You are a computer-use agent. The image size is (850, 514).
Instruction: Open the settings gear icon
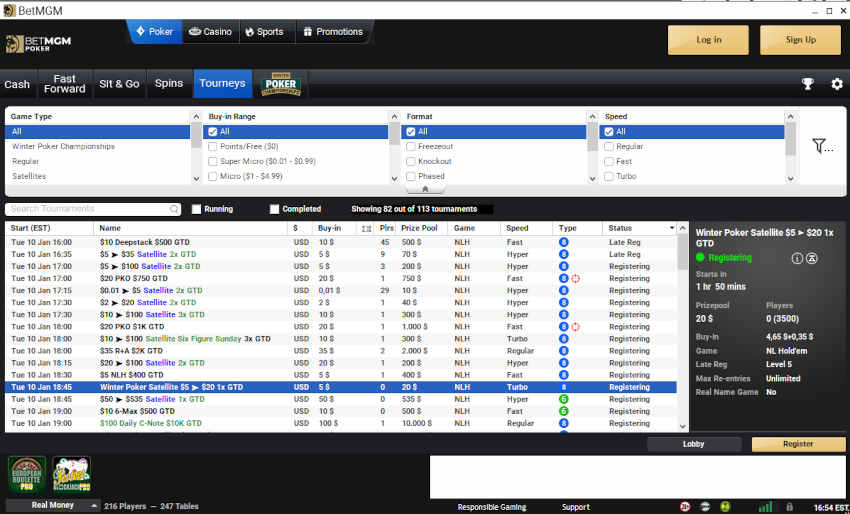pyautogui.click(x=837, y=84)
